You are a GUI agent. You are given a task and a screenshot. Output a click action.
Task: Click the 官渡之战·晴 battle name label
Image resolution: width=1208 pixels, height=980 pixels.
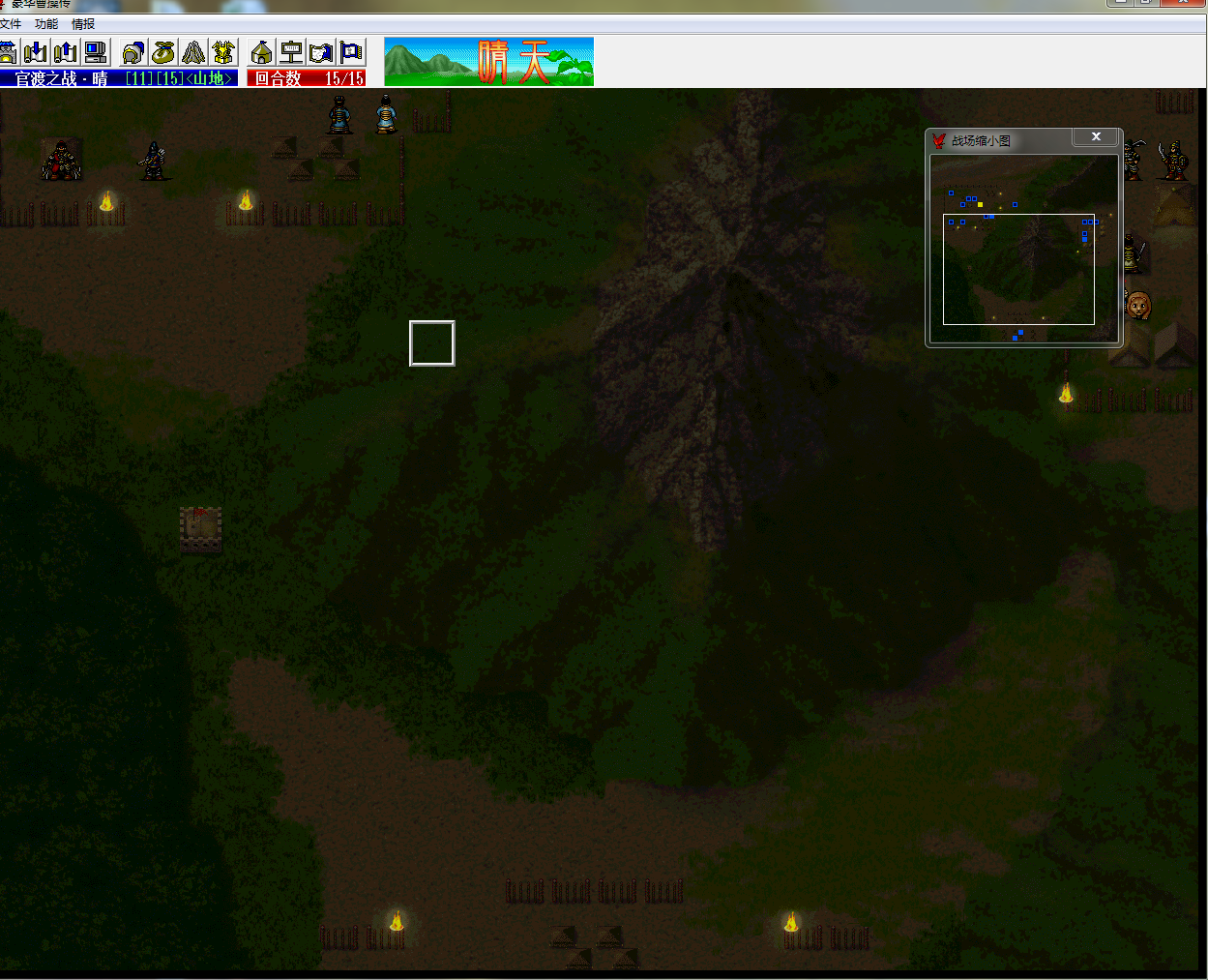61,78
